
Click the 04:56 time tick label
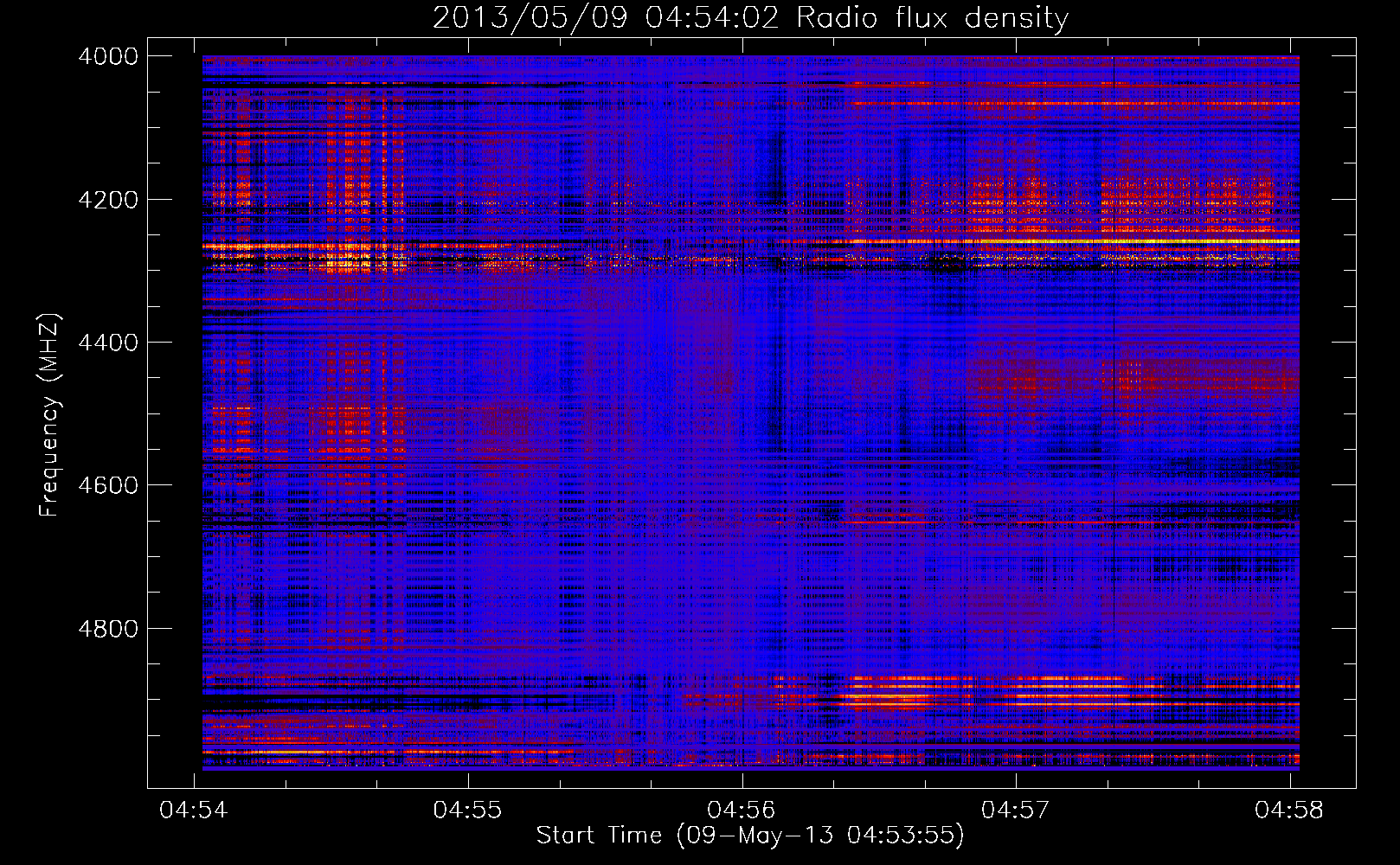742,810
